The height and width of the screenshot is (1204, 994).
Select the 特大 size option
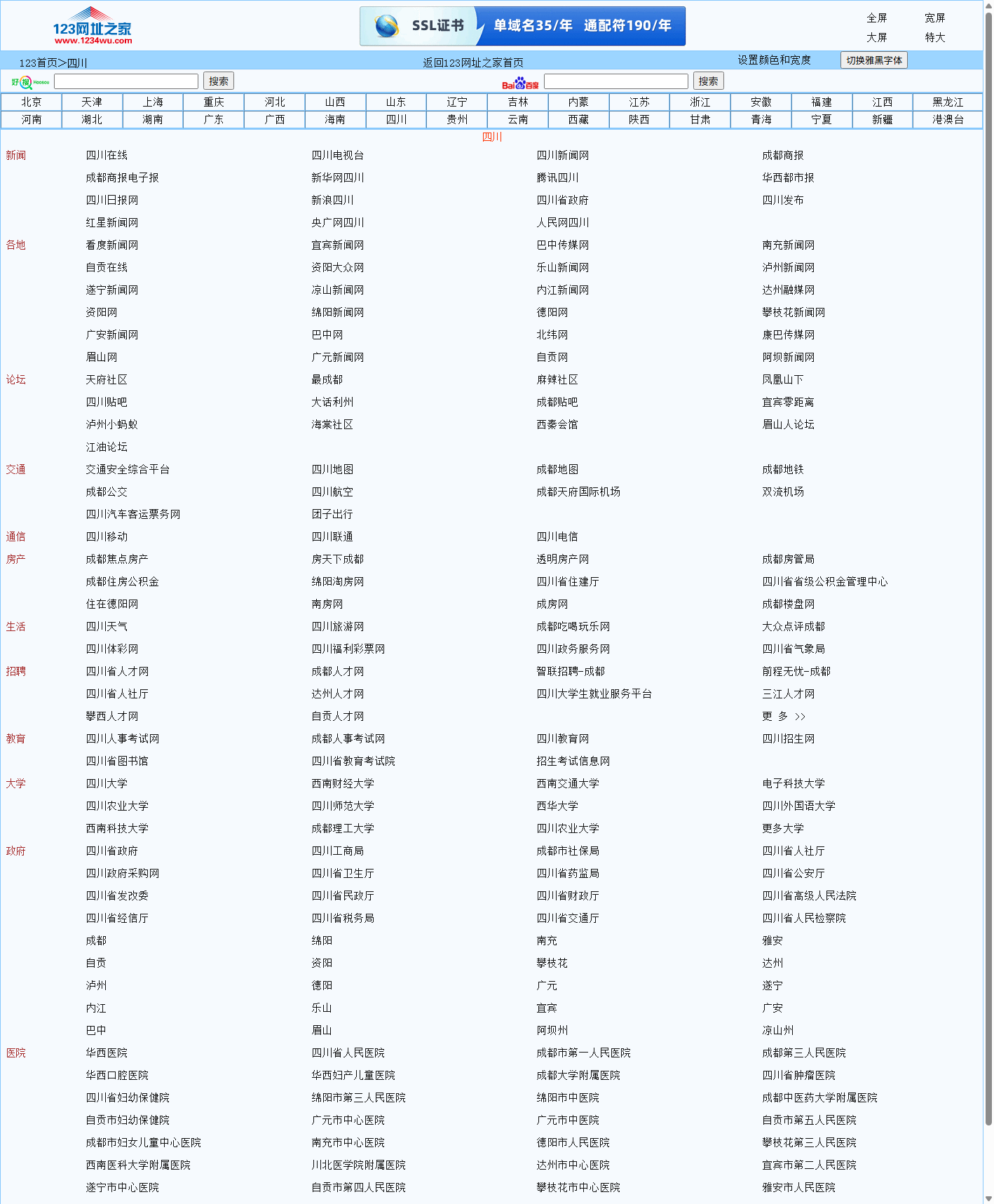pyautogui.click(x=934, y=38)
